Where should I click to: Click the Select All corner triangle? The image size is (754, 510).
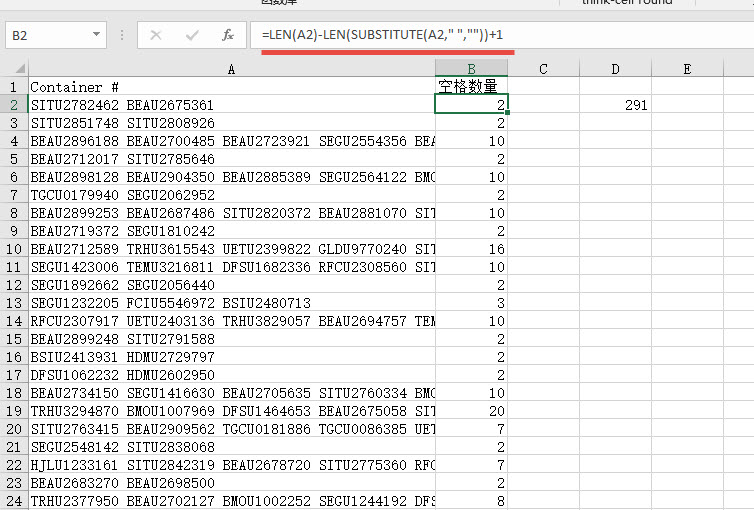click(19, 69)
